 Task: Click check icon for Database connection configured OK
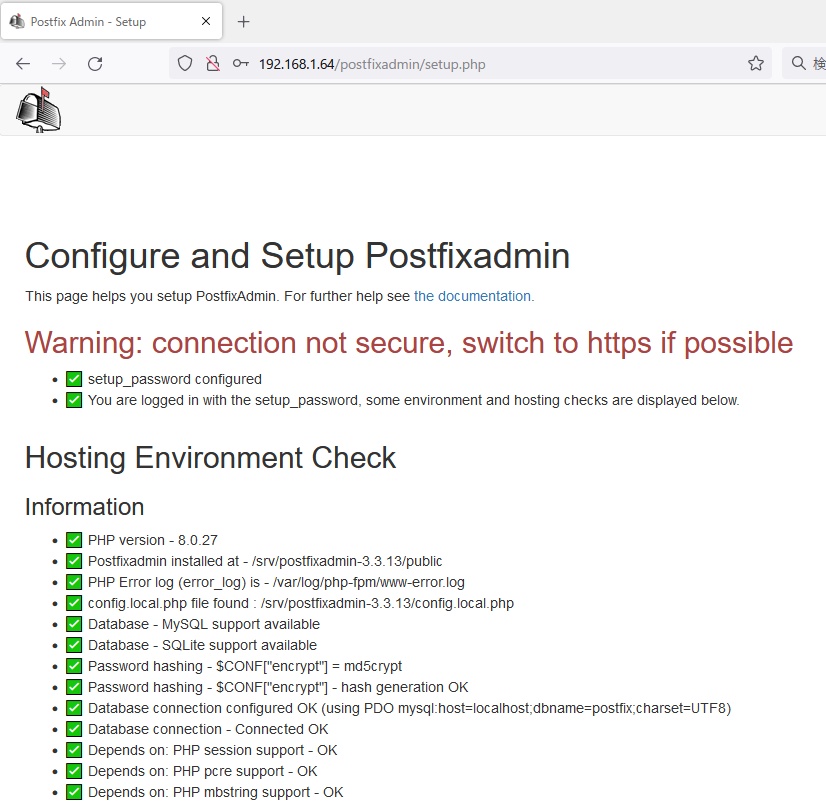[74, 708]
